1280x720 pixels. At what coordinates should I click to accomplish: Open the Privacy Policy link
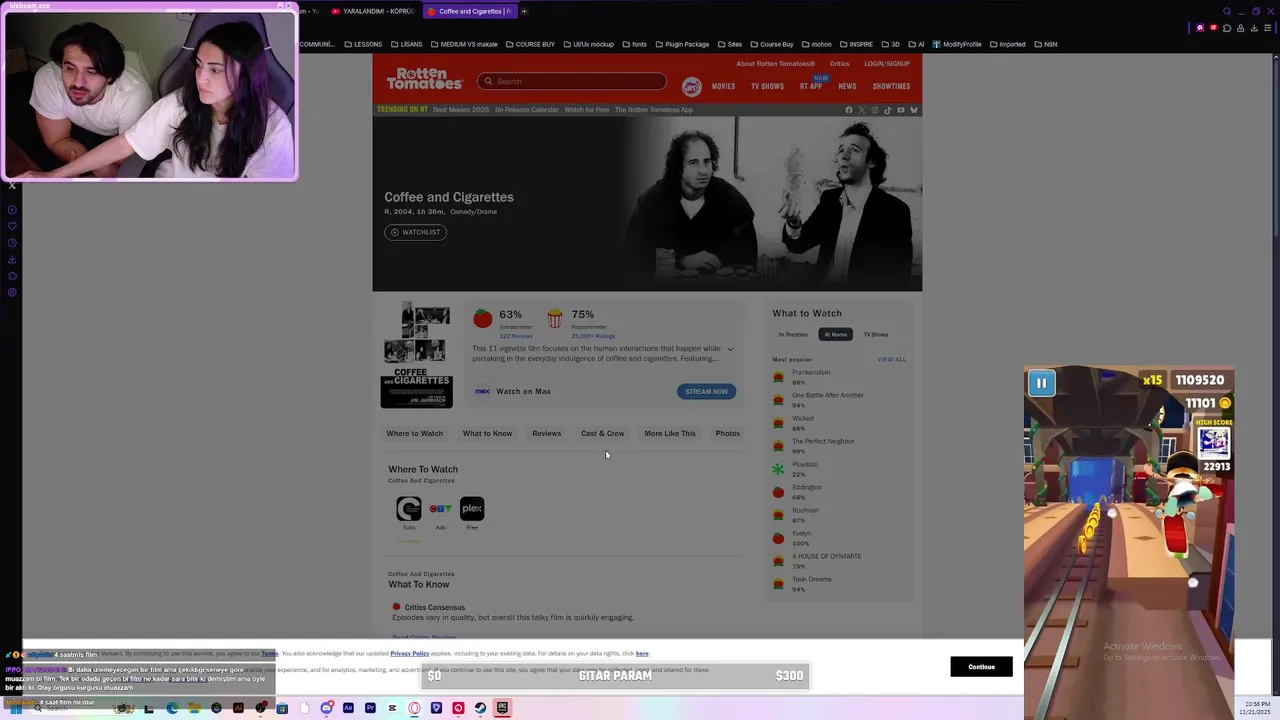[410, 653]
